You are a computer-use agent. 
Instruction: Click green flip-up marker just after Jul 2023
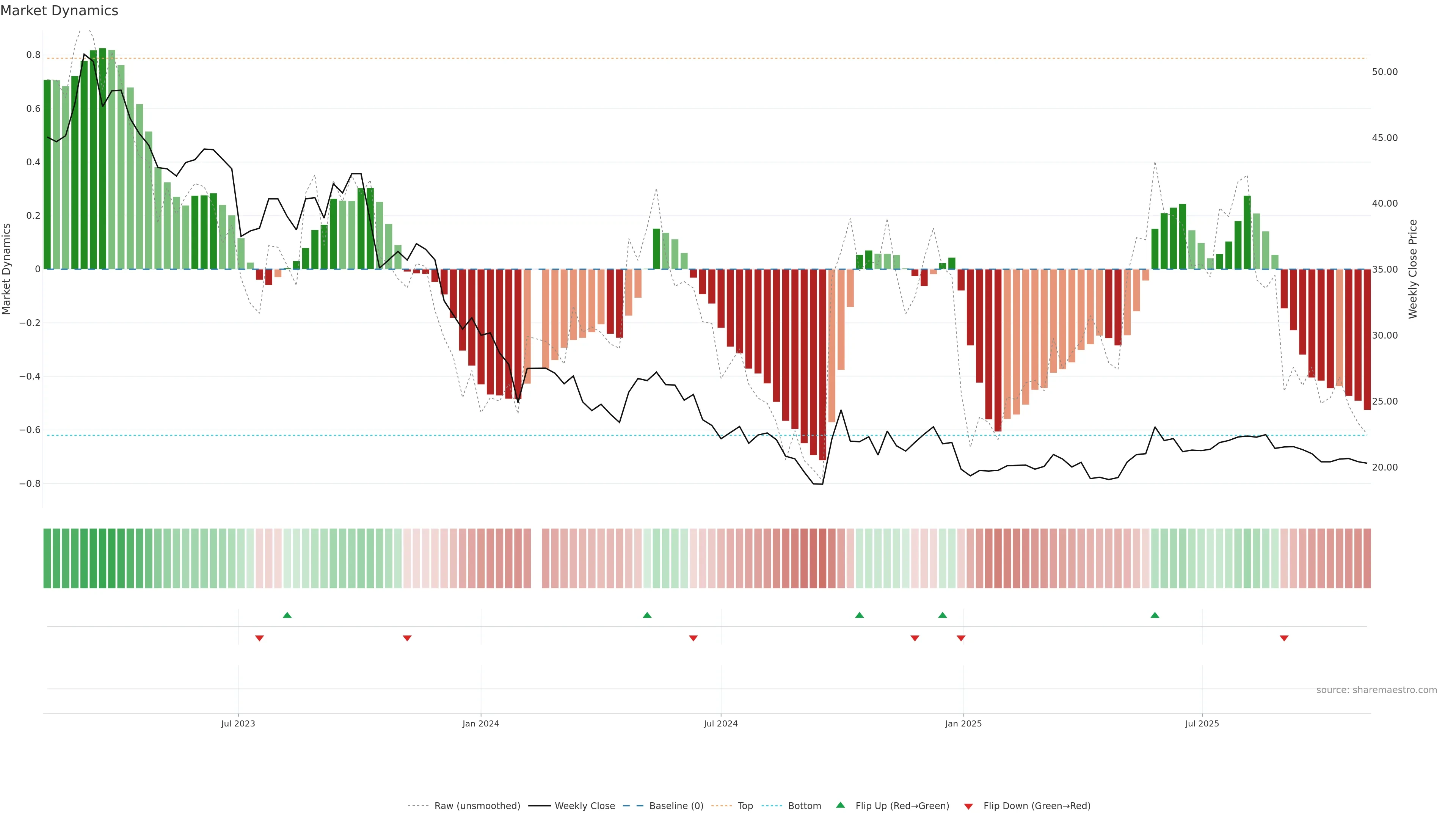click(x=287, y=615)
